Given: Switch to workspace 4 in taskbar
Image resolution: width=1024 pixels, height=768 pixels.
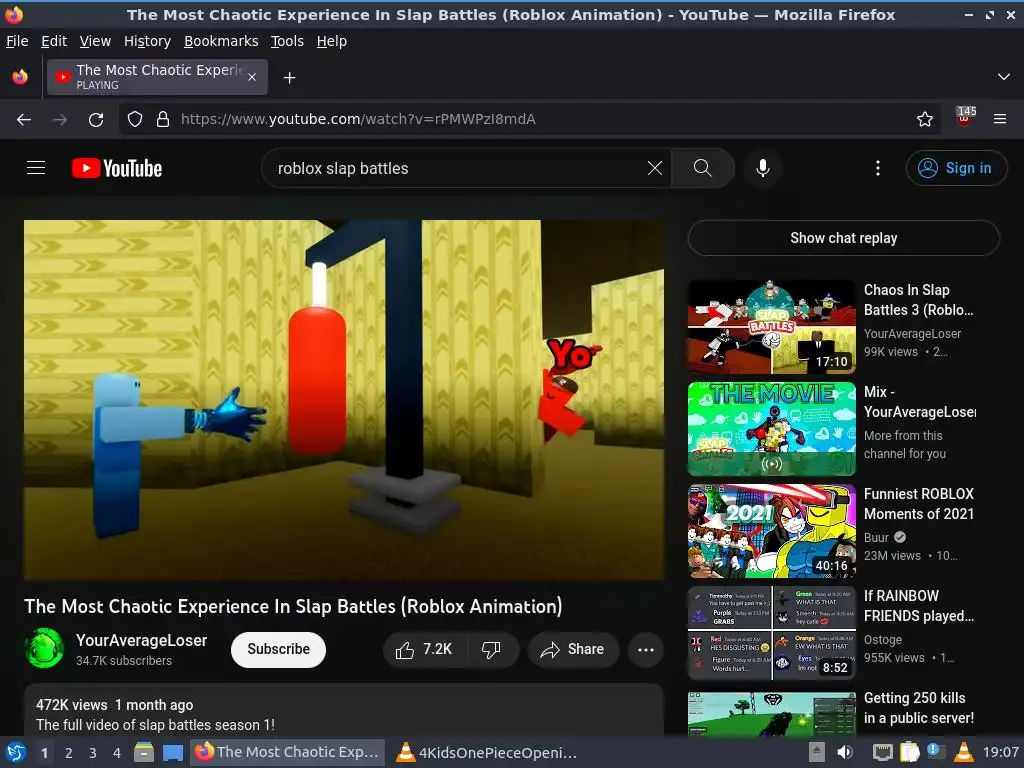Looking at the screenshot, I should pyautogui.click(x=117, y=752).
